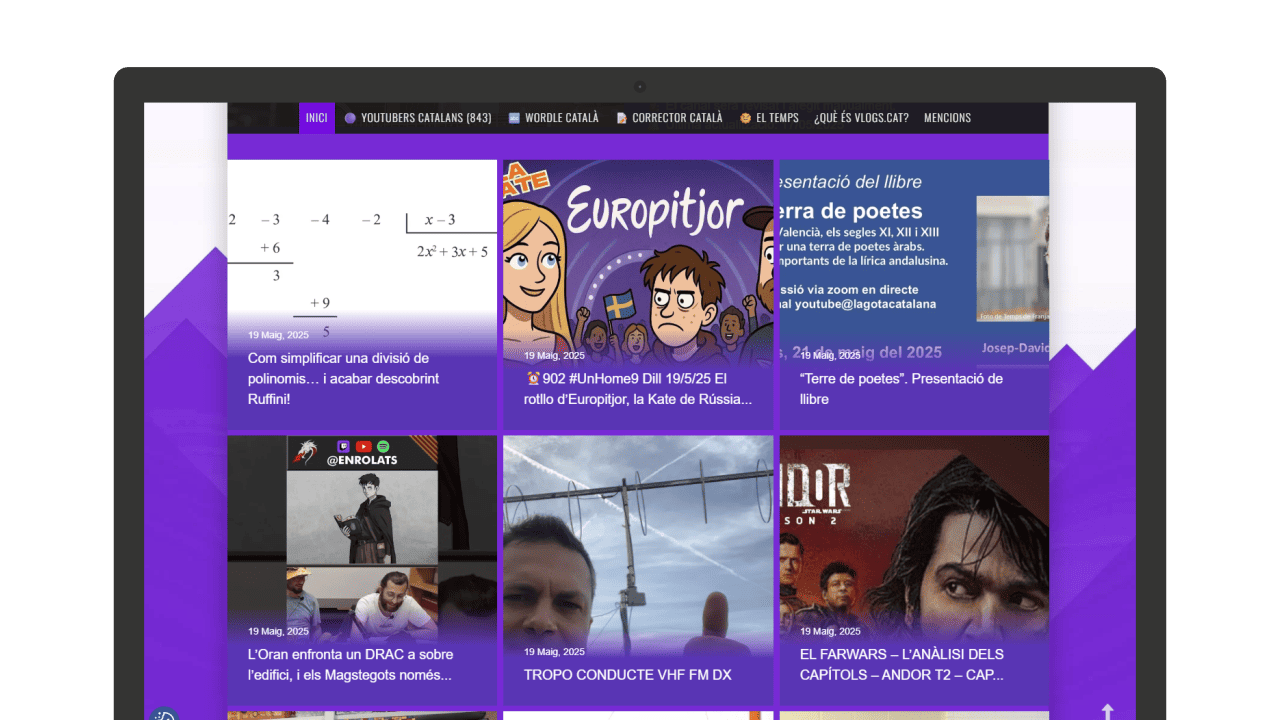This screenshot has width=1280, height=720.
Task: Click the date on the L'Oran DRAC post
Action: (x=278, y=631)
